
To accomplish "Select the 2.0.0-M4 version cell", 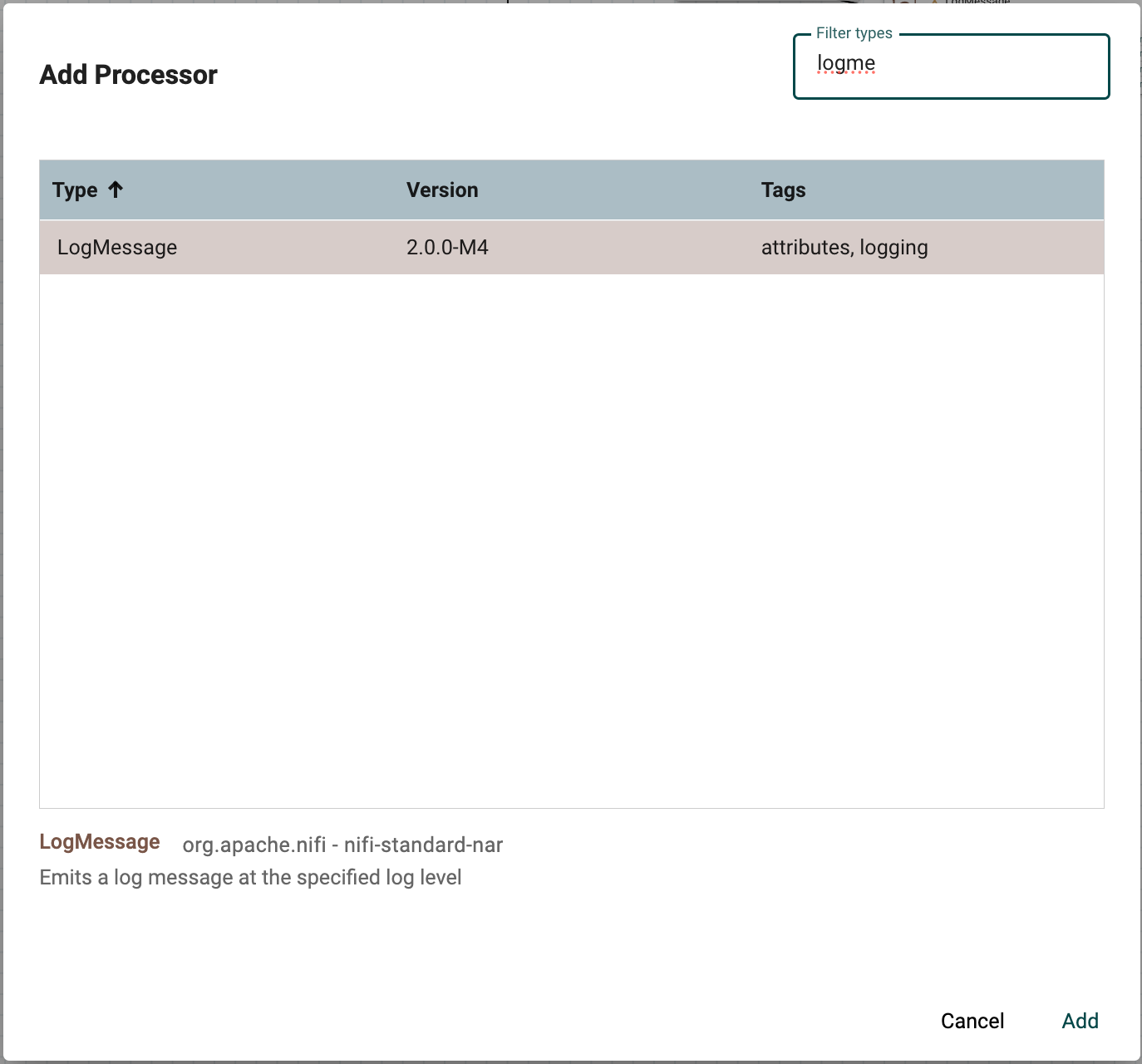I will pos(447,248).
